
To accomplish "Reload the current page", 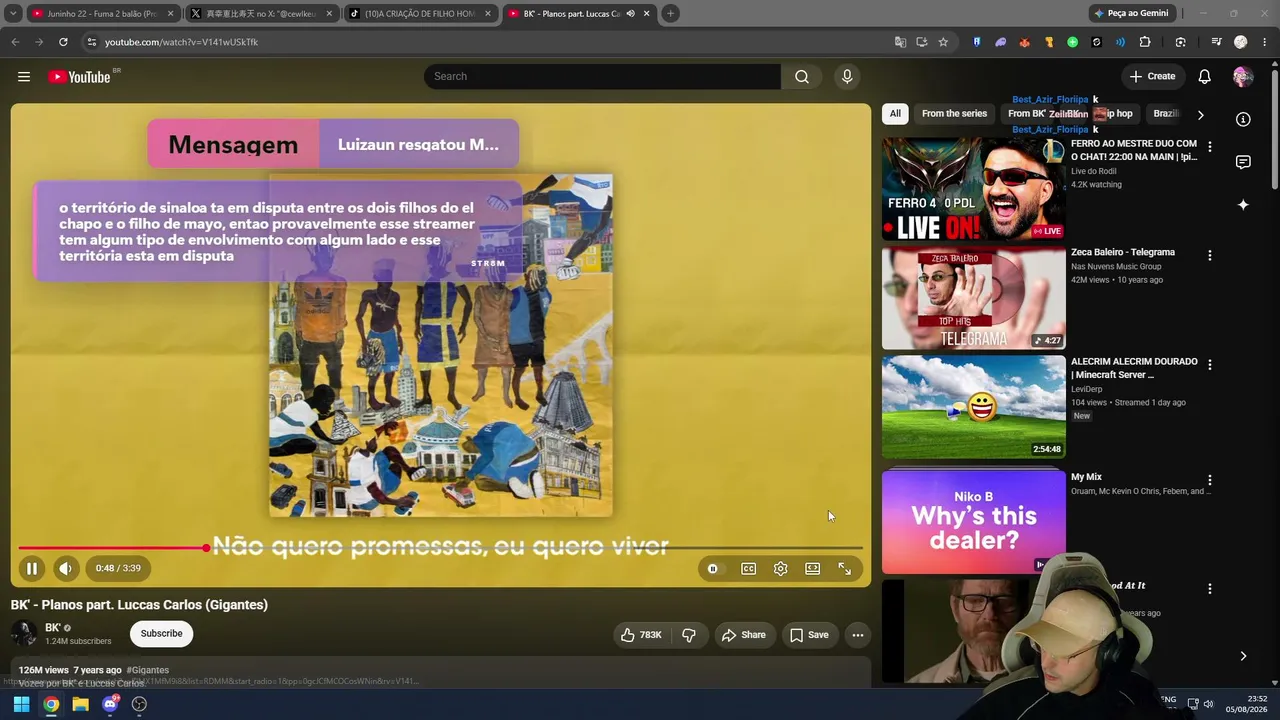I will click(x=63, y=42).
